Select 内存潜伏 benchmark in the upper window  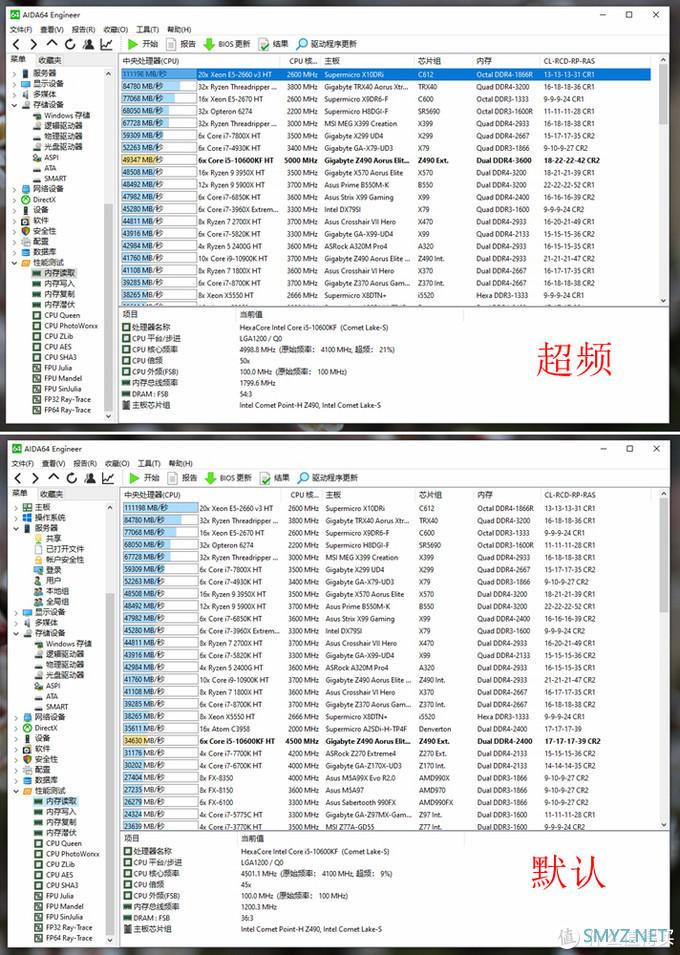coord(59,305)
